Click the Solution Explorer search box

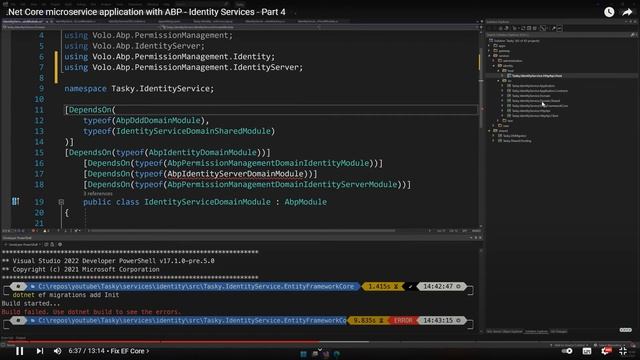click(x=557, y=35)
